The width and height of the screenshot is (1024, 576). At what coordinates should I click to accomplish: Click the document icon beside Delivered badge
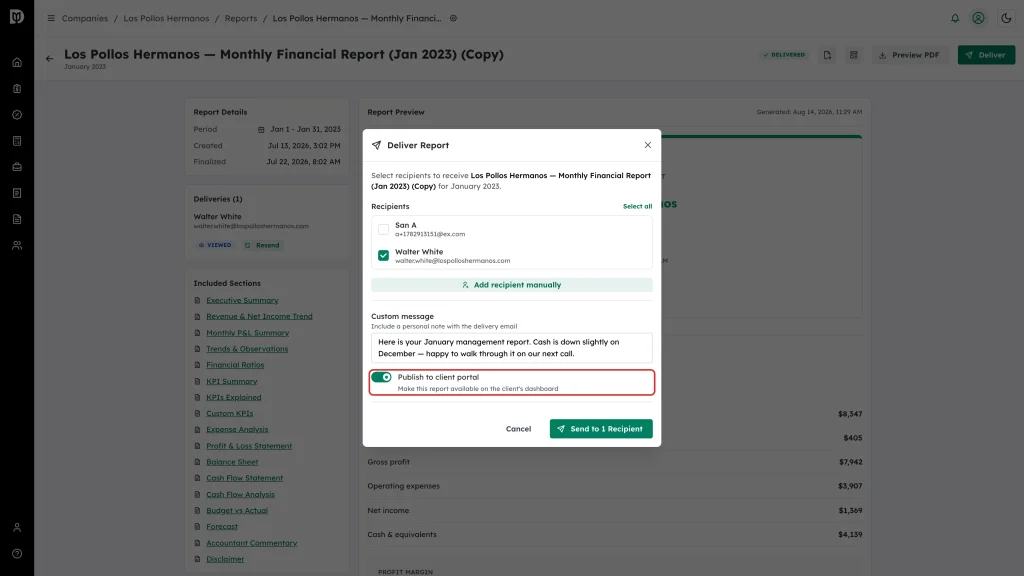827,56
